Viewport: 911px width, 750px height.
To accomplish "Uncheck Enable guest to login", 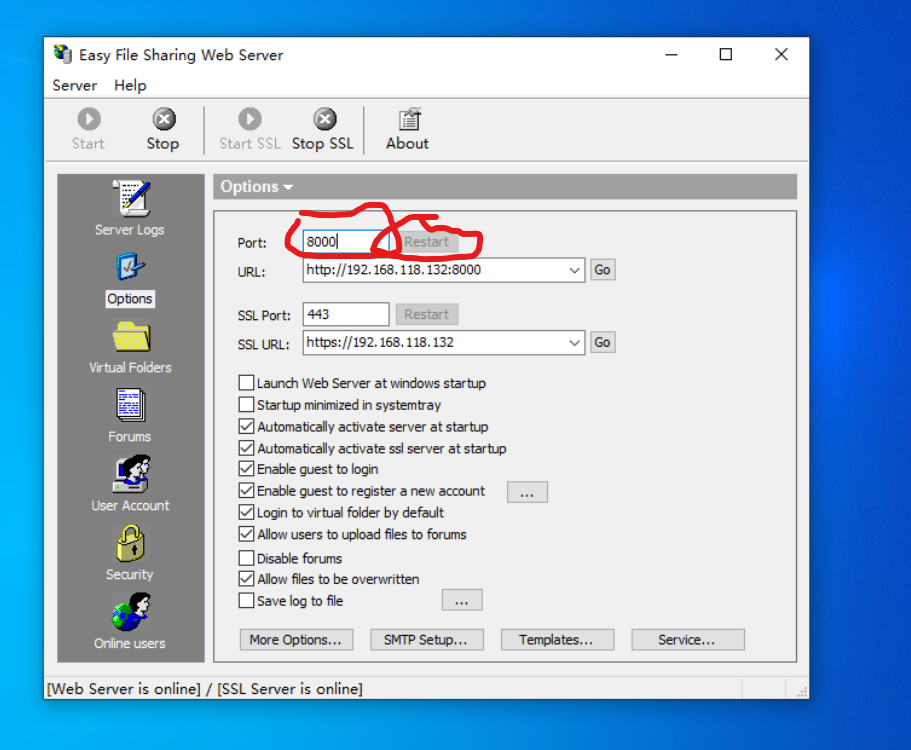I will (246, 469).
